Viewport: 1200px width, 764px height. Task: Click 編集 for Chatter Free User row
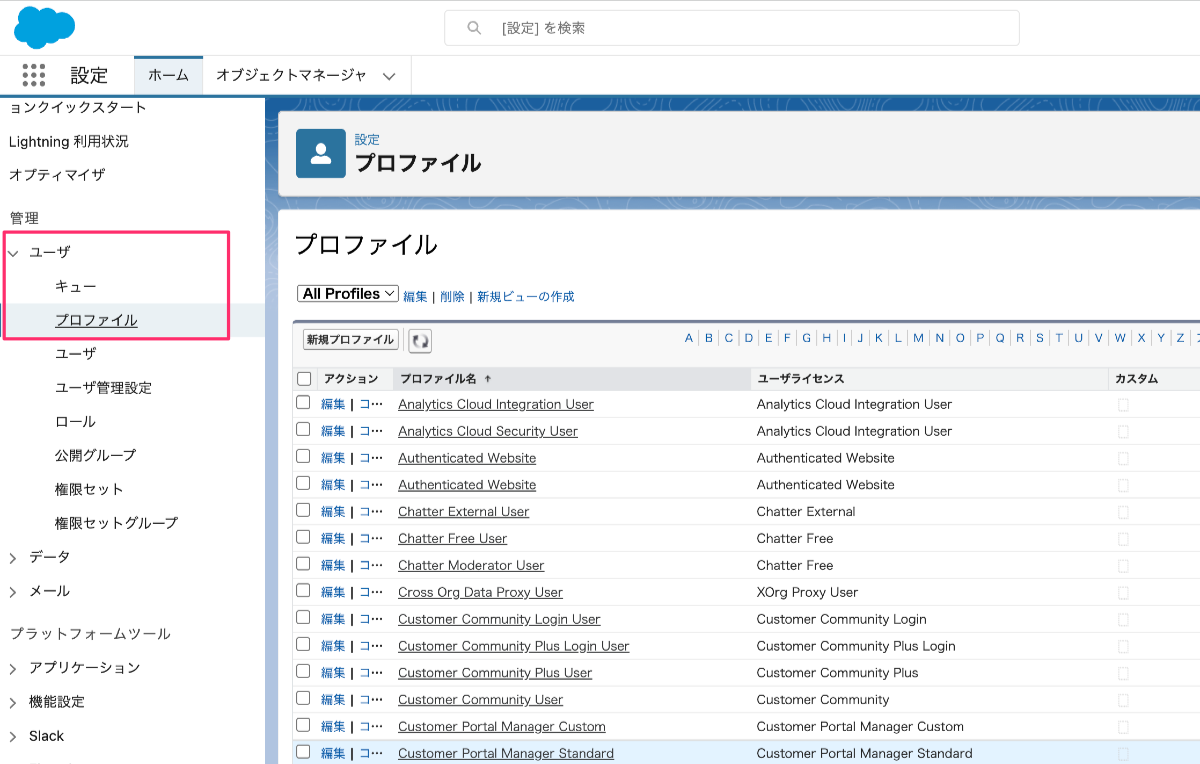coord(333,538)
